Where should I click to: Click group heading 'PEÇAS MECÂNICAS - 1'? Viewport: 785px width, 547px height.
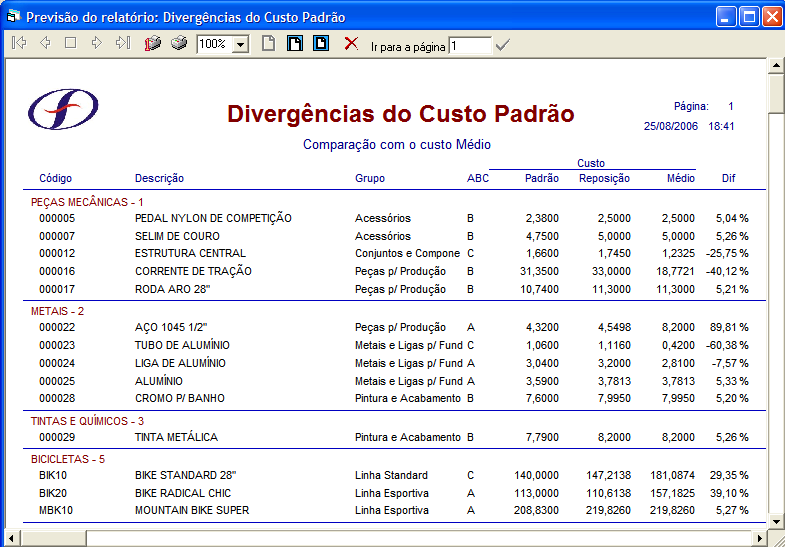click(x=87, y=202)
